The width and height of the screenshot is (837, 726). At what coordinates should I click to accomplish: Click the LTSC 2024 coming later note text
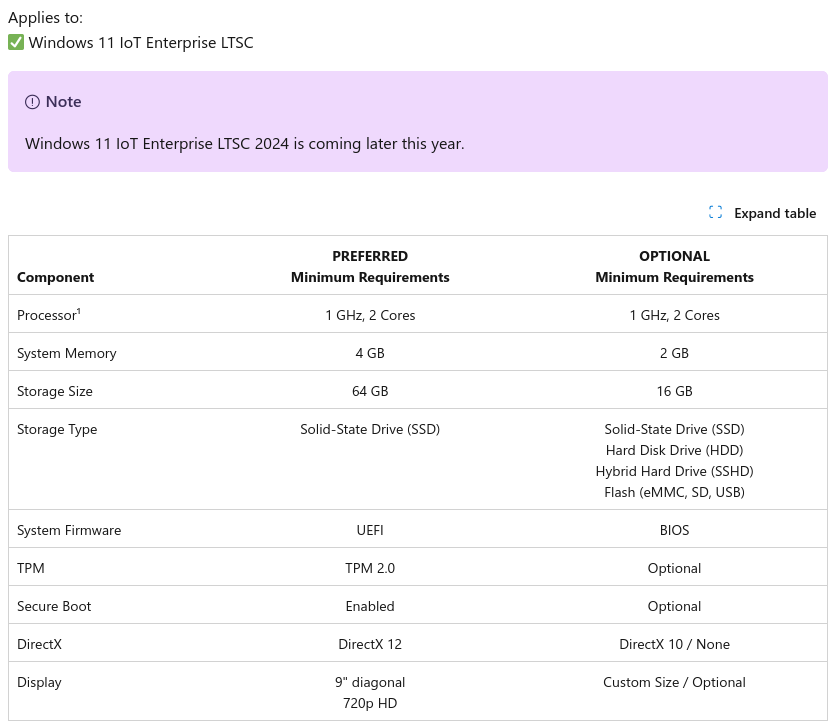point(245,143)
